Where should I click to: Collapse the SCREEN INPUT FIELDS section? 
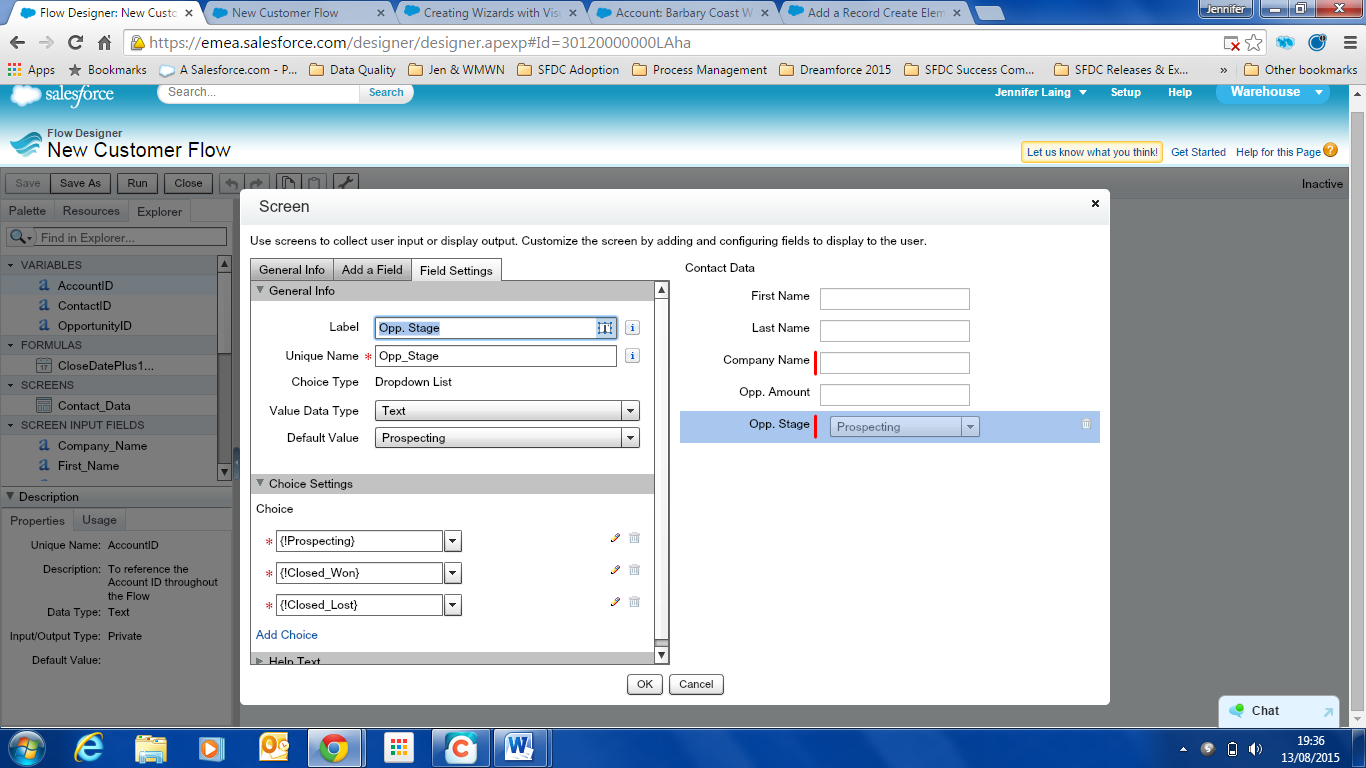click(11, 425)
